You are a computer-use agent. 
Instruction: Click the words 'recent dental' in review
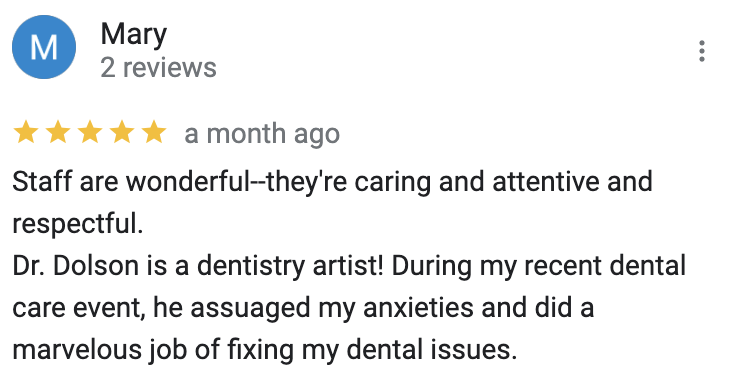[x=605, y=266]
